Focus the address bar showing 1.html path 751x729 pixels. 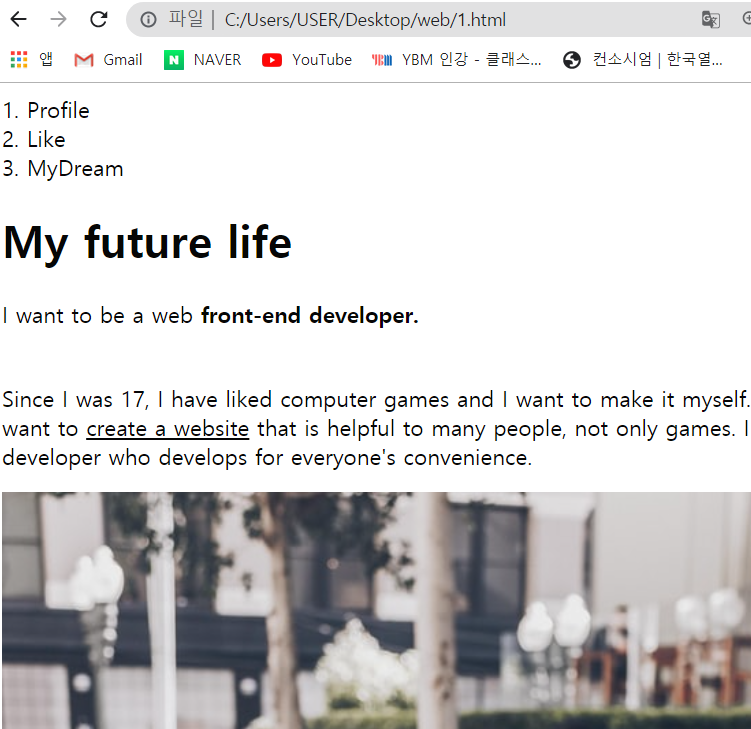coord(365,20)
